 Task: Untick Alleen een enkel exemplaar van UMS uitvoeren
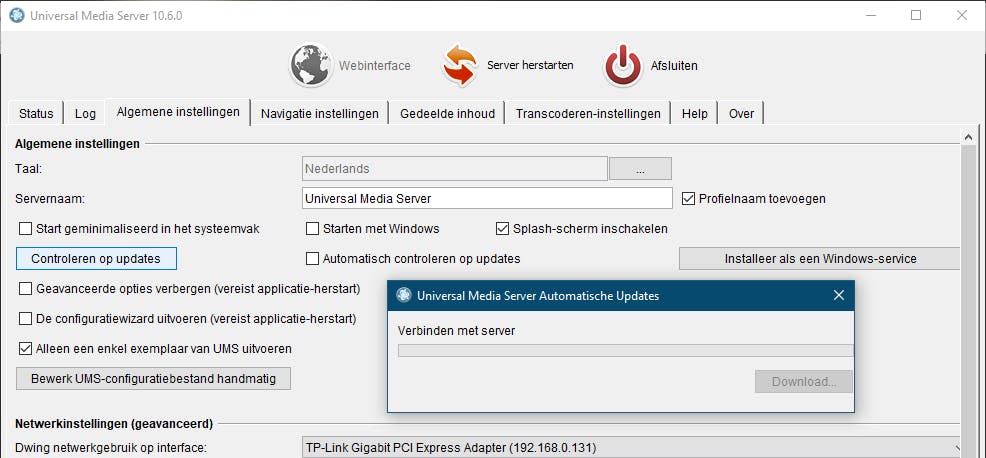[25, 349]
